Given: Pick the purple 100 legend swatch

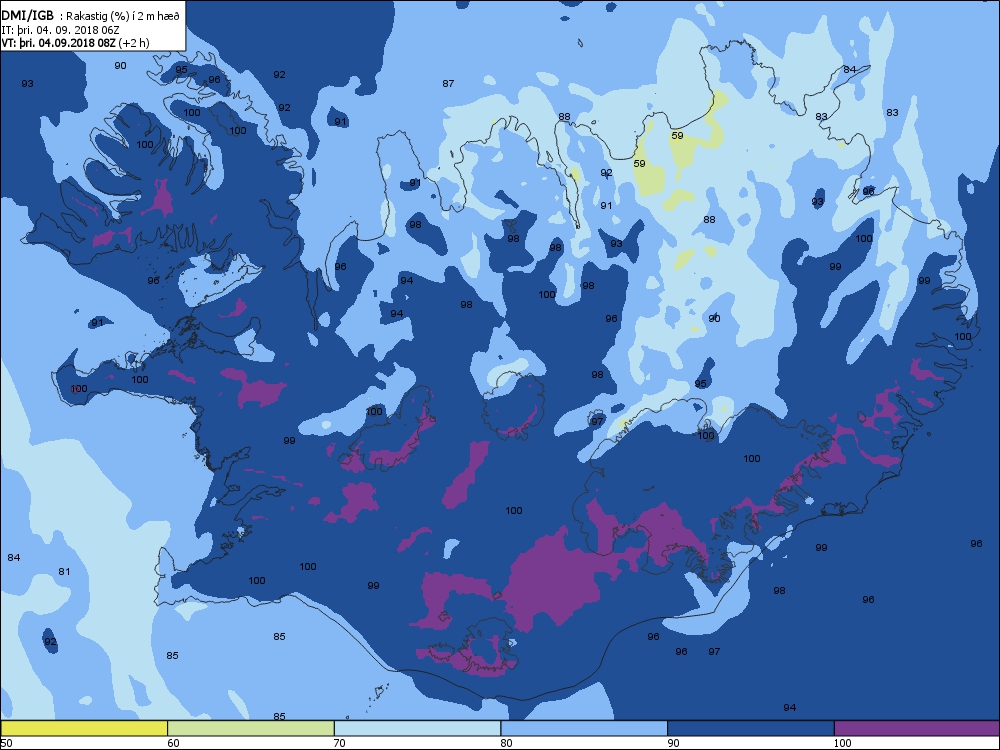Looking at the screenshot, I should click(917, 728).
